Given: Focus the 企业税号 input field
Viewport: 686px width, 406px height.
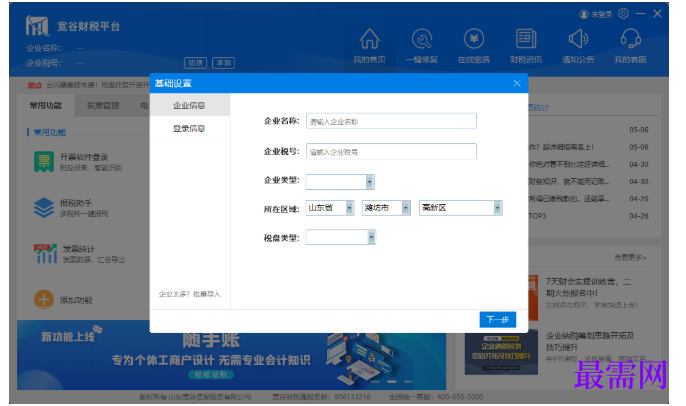Looking at the screenshot, I should [392, 152].
